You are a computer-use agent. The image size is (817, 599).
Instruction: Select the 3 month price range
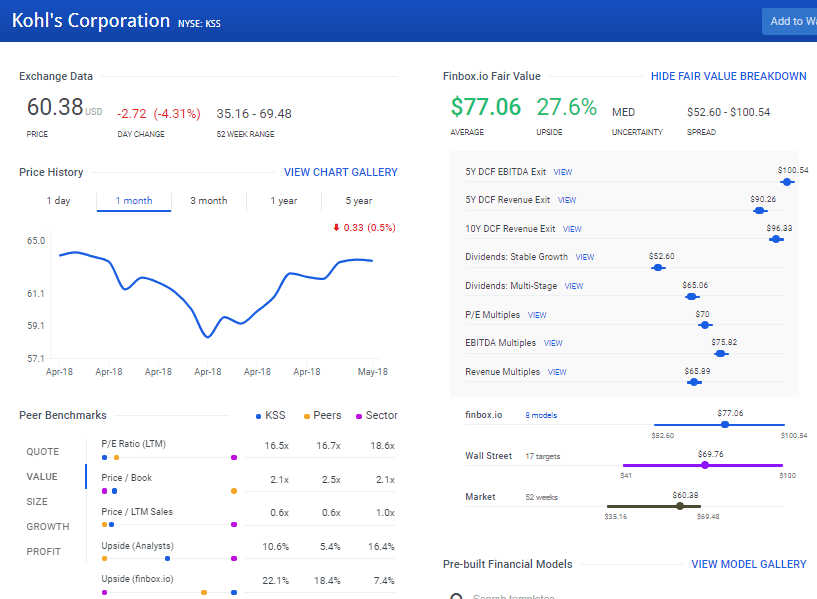(208, 201)
